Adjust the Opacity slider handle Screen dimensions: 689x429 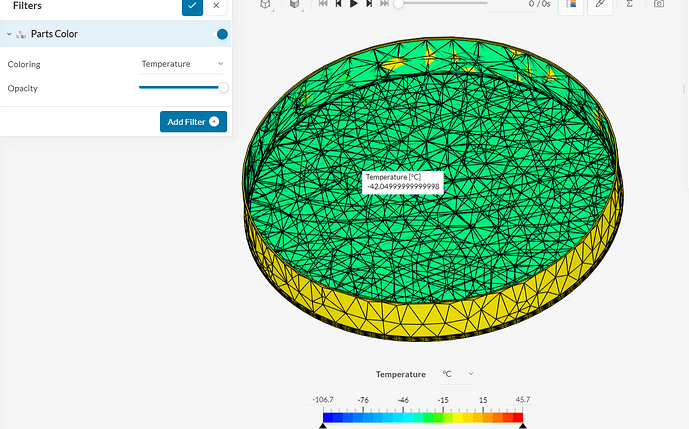pyautogui.click(x=223, y=87)
